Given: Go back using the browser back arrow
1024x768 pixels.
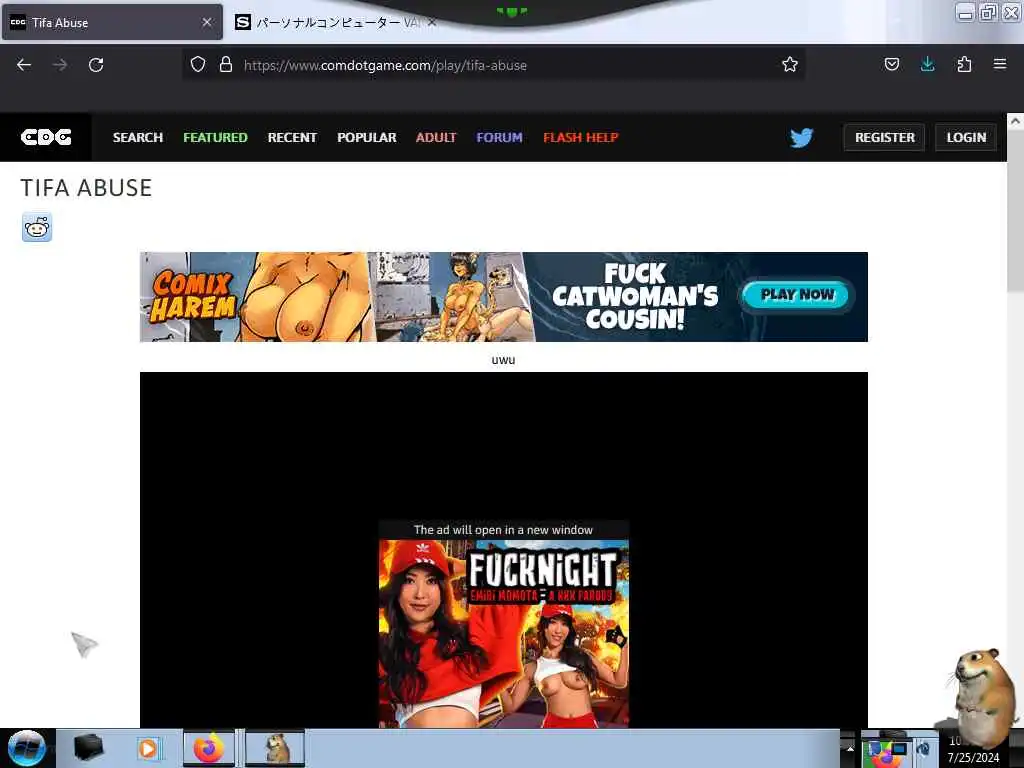Looking at the screenshot, I should click(x=24, y=65).
